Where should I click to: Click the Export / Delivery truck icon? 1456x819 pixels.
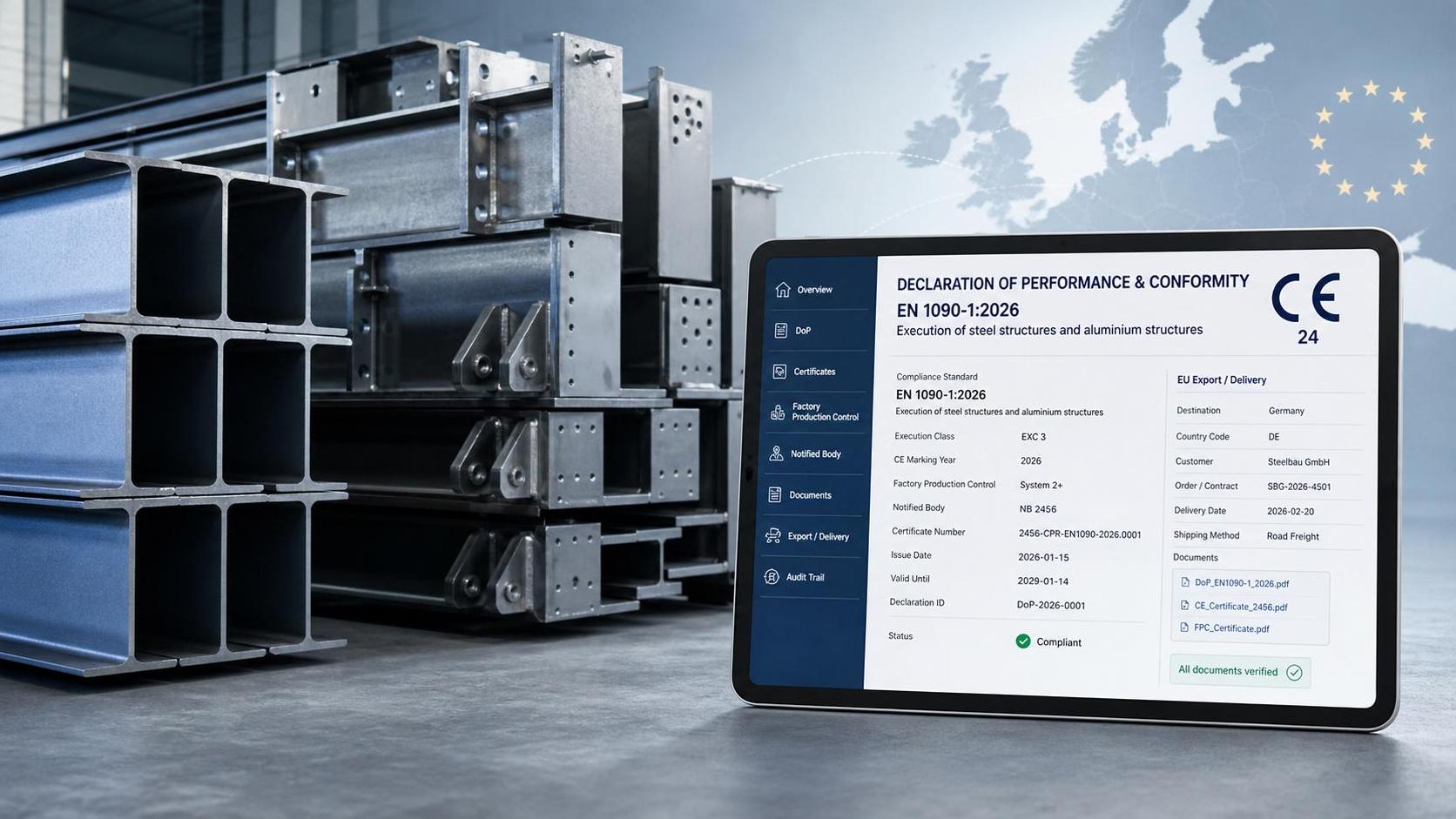772,535
